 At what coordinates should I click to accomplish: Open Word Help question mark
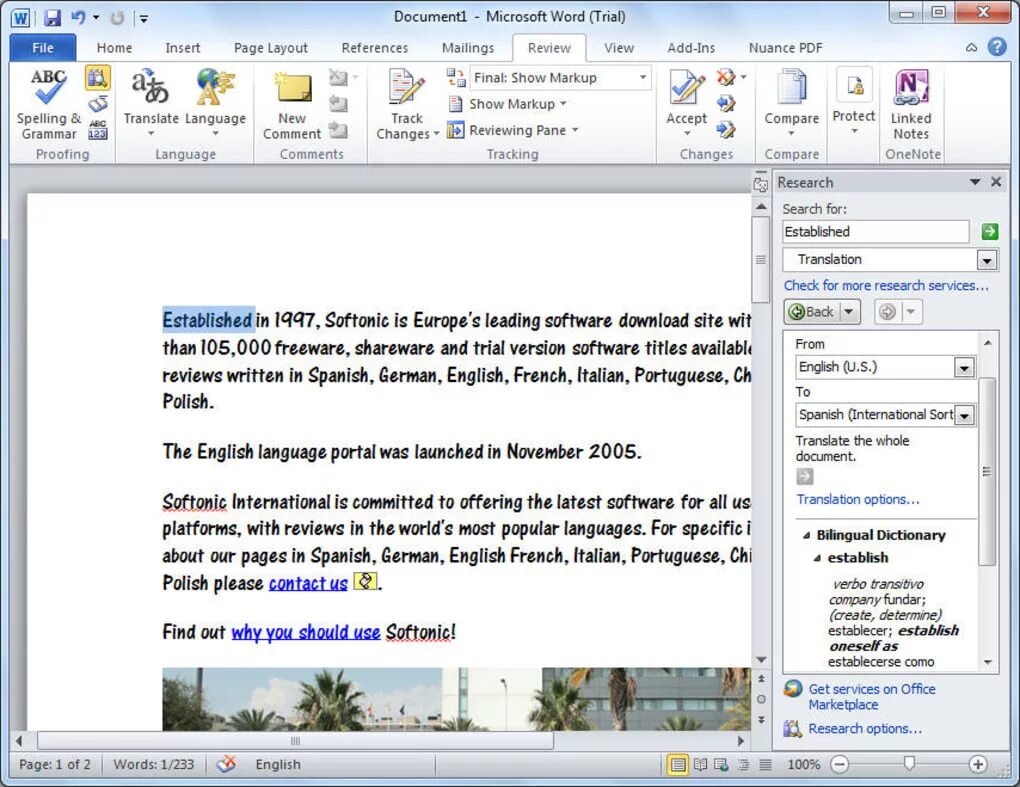click(997, 47)
